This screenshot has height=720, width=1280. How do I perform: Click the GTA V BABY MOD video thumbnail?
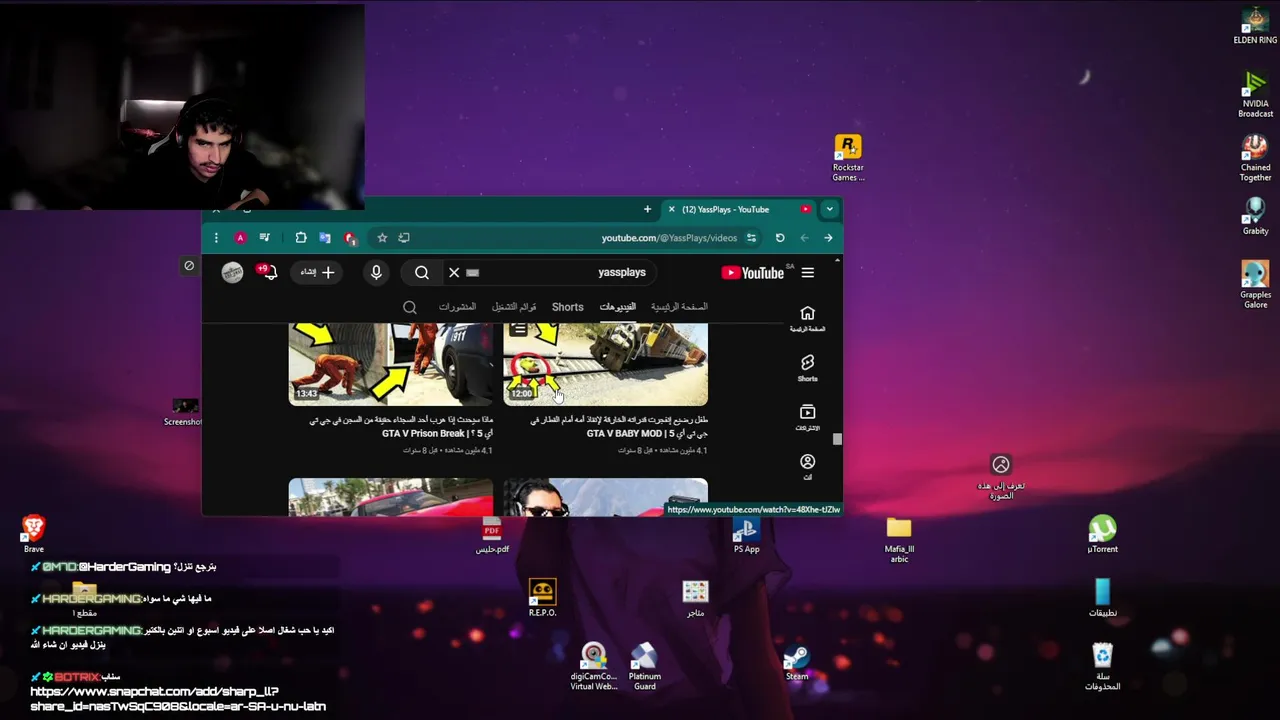(605, 363)
